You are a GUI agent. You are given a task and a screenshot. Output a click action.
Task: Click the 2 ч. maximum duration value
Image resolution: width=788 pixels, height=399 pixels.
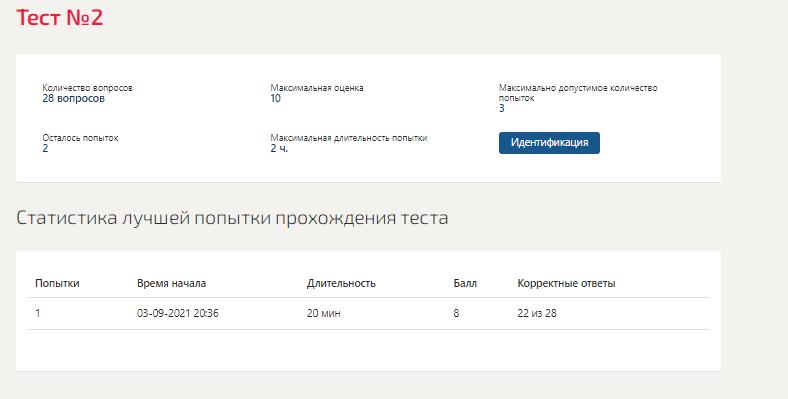(279, 148)
